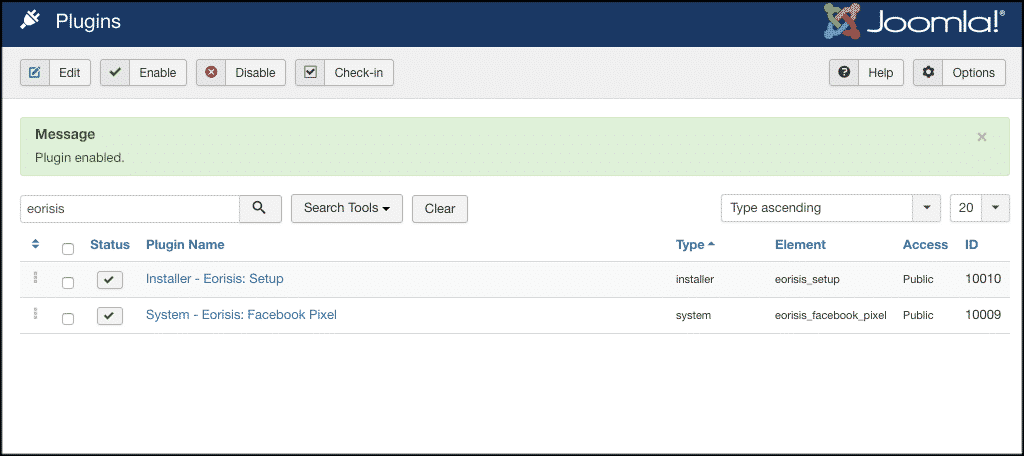The image size is (1024, 456).
Task: Click the search field containing eorisis
Action: [130, 209]
